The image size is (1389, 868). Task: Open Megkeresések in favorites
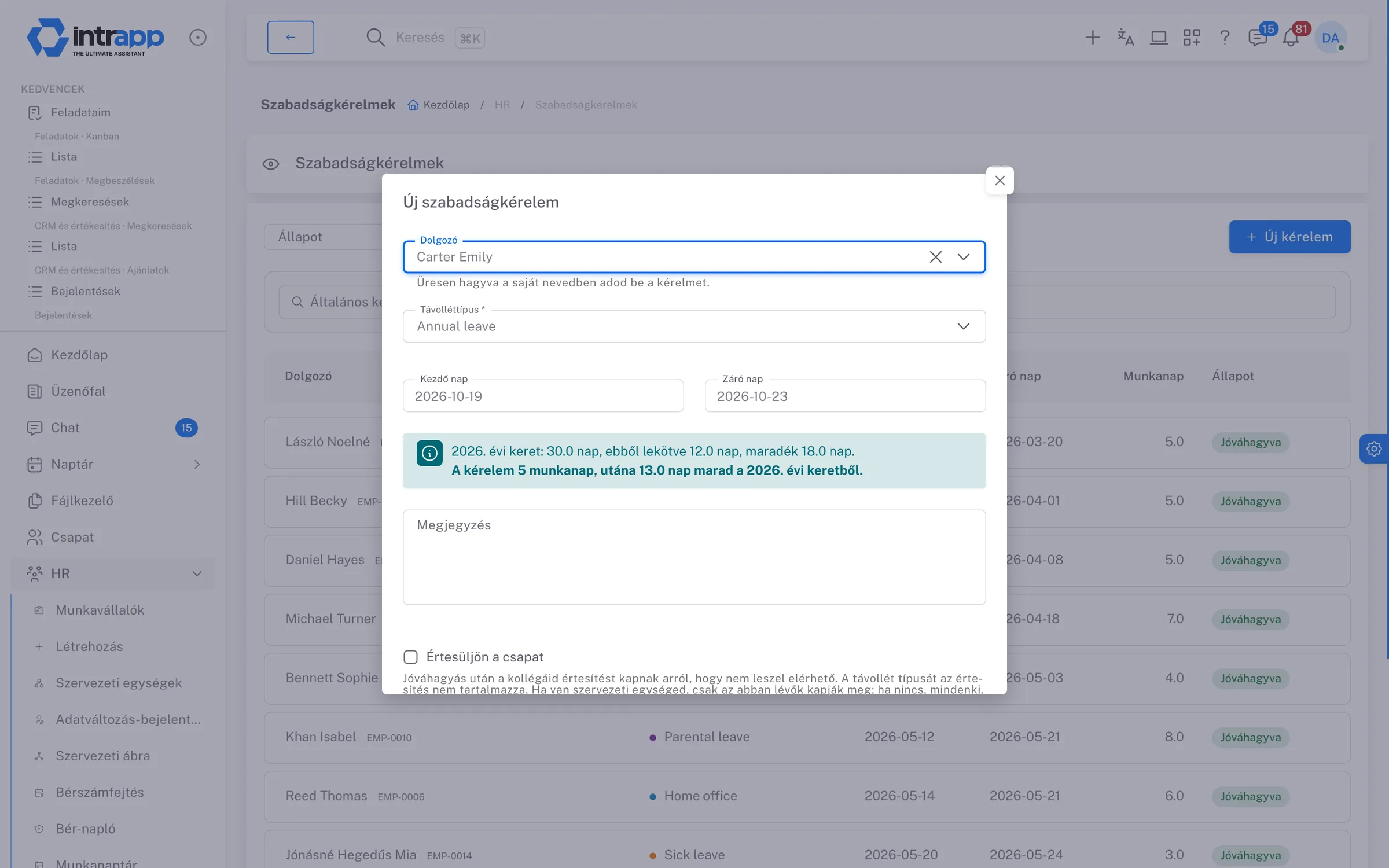pyautogui.click(x=90, y=202)
